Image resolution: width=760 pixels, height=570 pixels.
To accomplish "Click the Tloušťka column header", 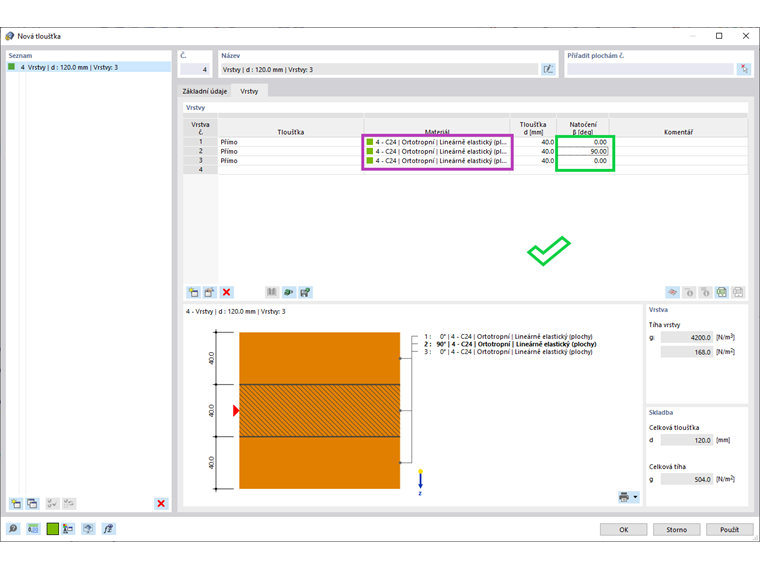I will 290,128.
